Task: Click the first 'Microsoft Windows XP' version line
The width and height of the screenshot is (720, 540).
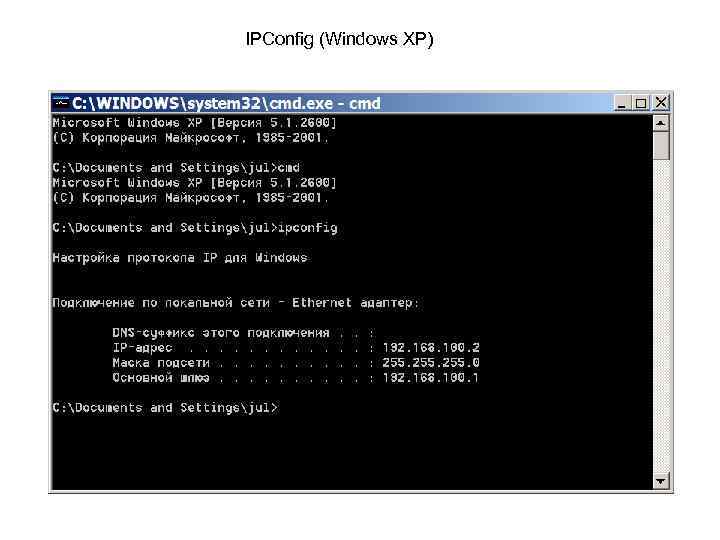Action: pos(195,123)
